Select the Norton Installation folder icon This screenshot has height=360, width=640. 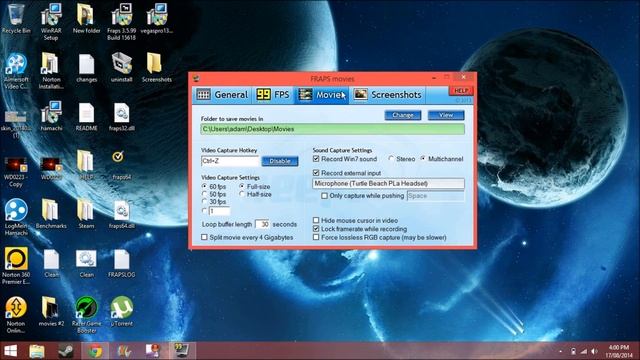(51, 71)
